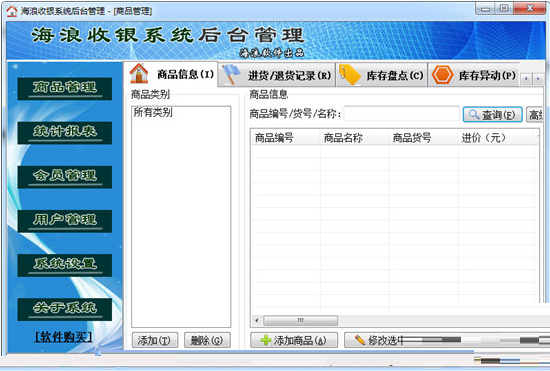Select 所有类别 in category list
This screenshot has height=371, width=550.
coord(153,112)
